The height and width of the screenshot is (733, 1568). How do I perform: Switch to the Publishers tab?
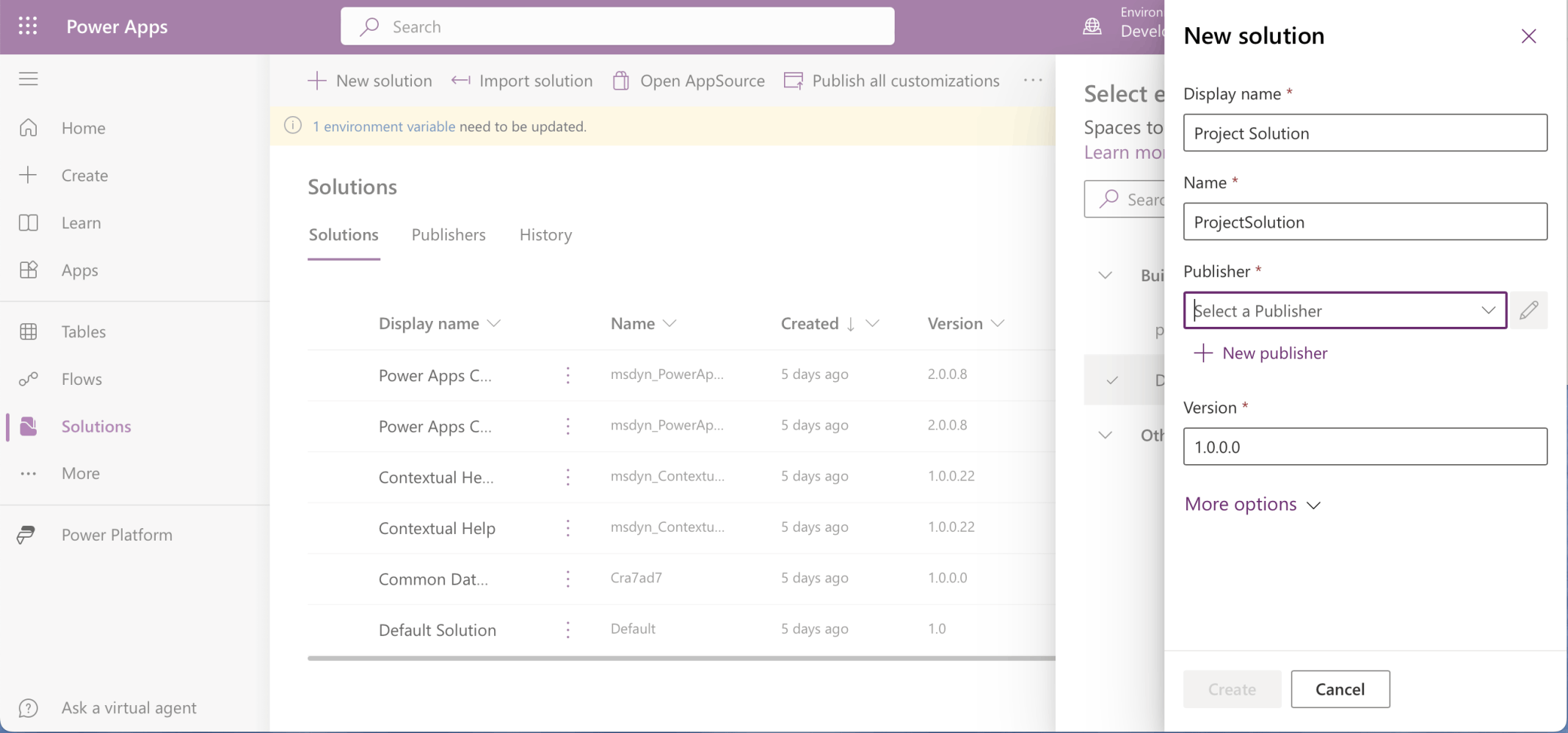click(x=448, y=235)
